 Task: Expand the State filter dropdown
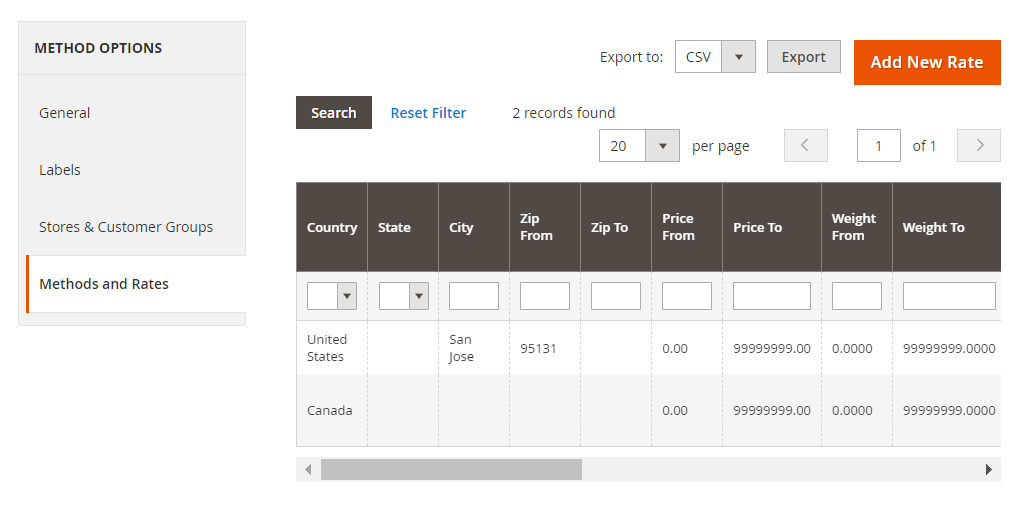(403, 296)
